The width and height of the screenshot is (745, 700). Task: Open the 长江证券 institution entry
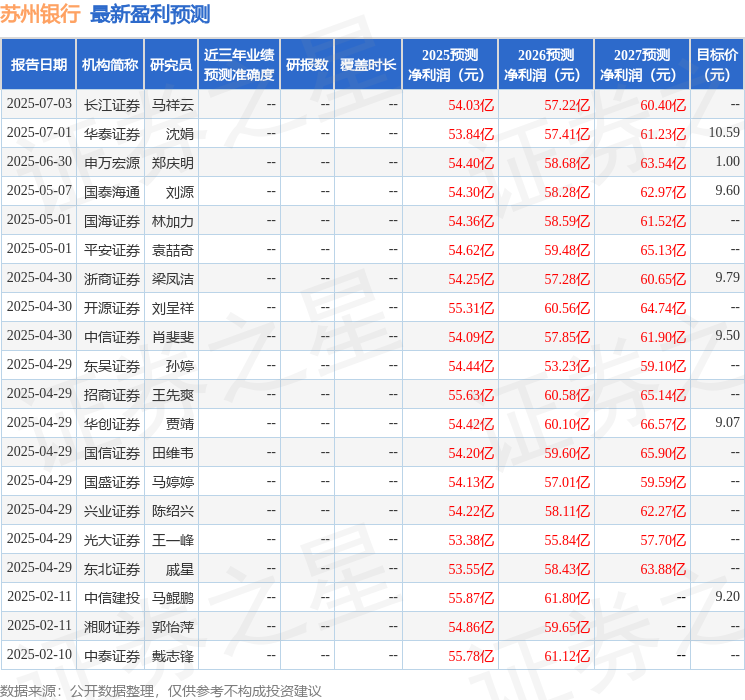click(111, 104)
